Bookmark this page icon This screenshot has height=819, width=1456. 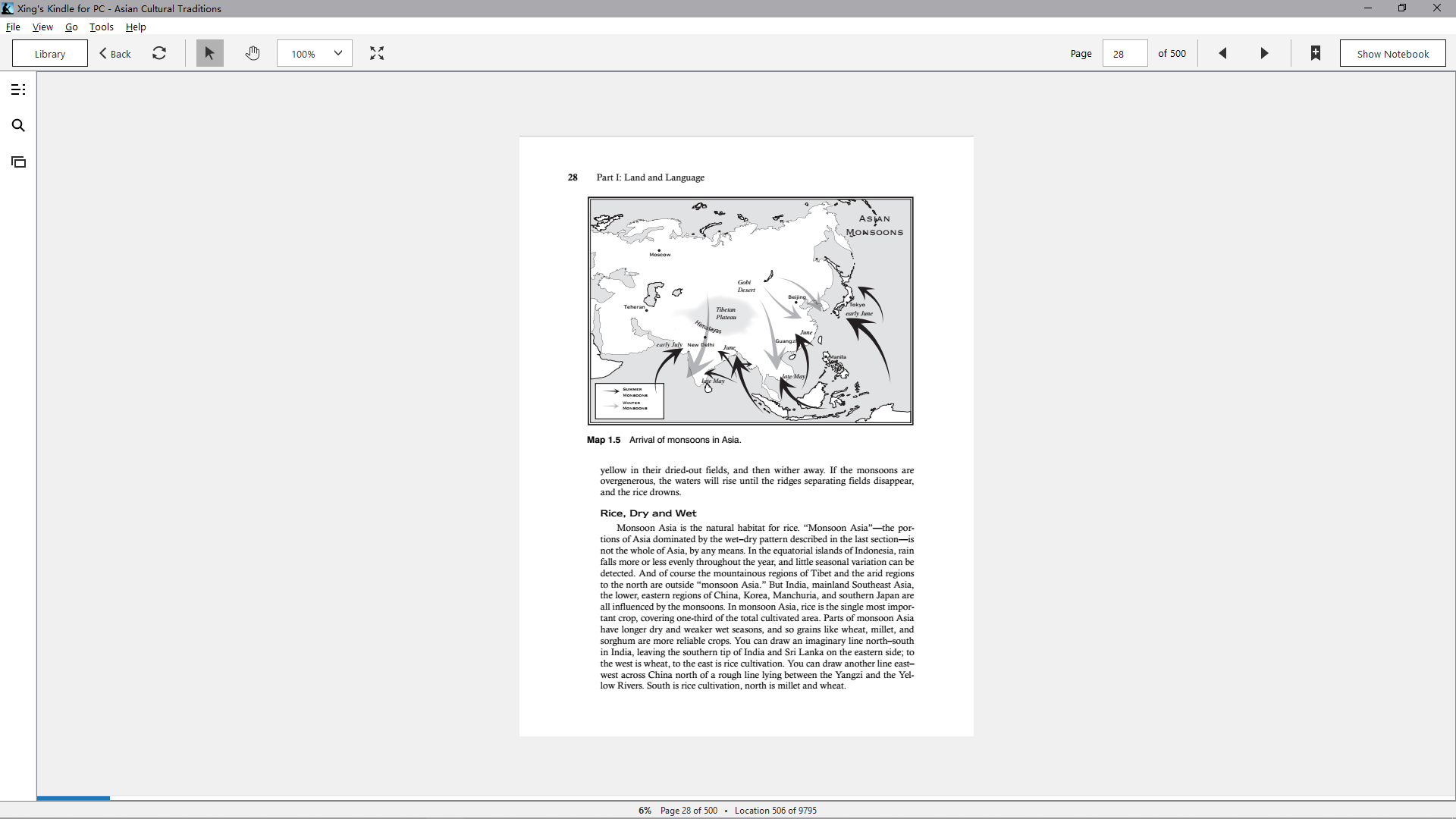pos(1316,53)
